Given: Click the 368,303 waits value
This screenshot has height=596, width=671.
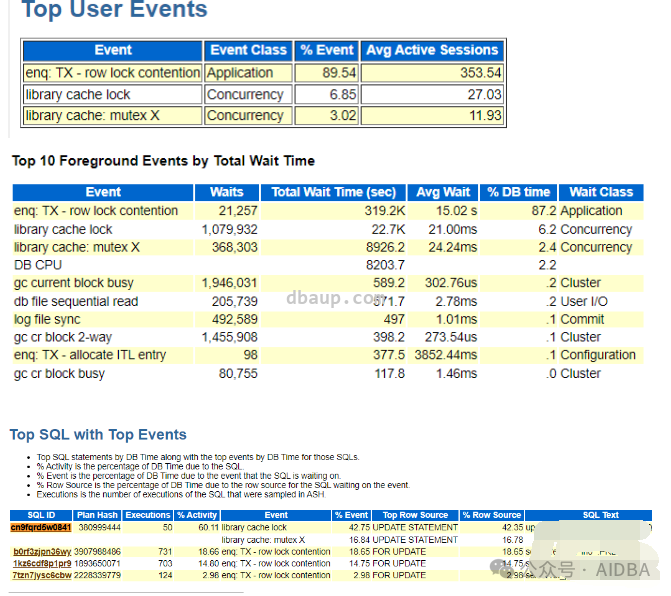Looking at the screenshot, I should point(235,247).
